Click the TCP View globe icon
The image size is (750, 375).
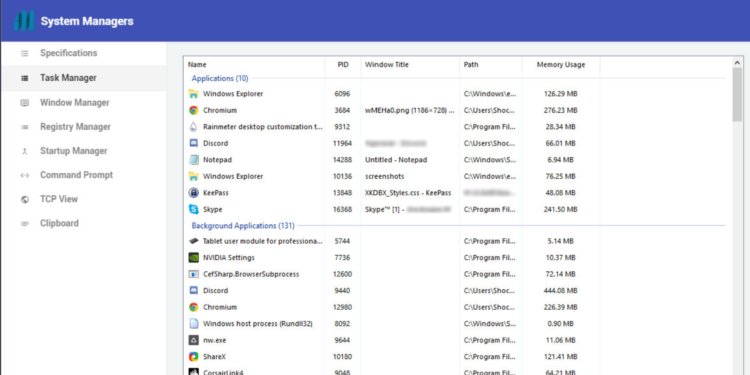(24, 199)
